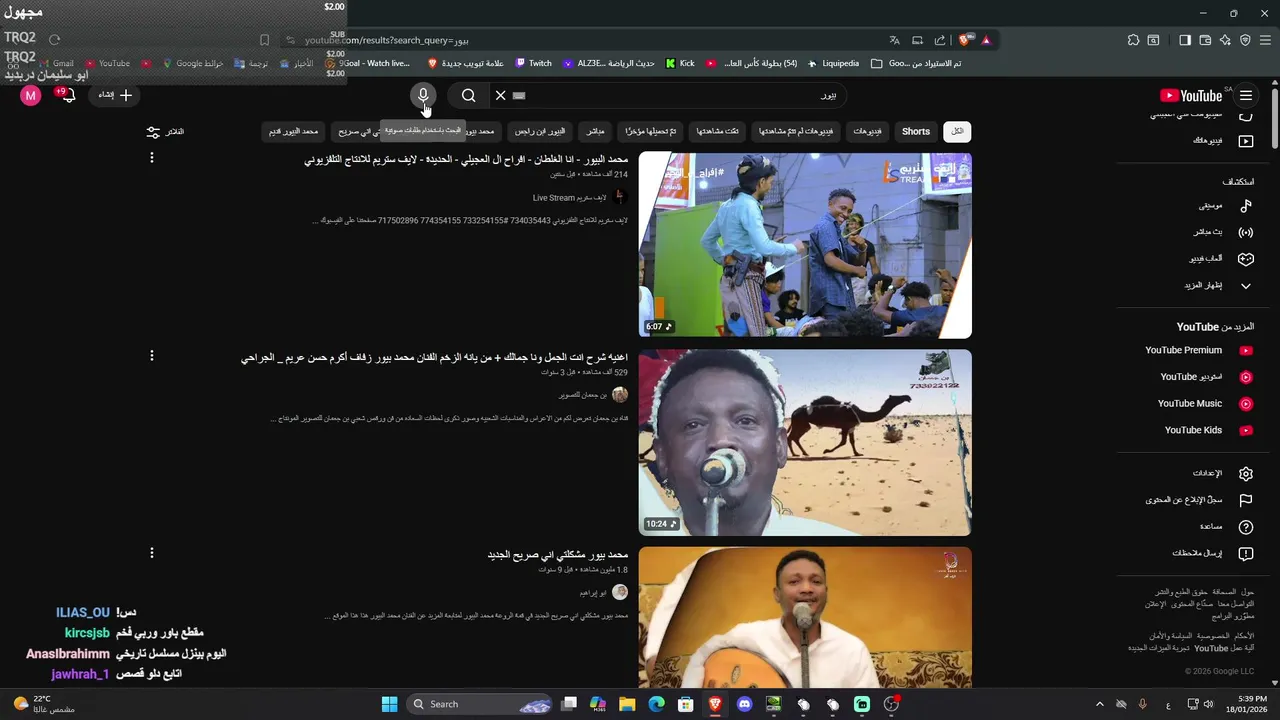
Task: Expand 'إظهار المزيد' in sidebar
Action: coord(1217,286)
